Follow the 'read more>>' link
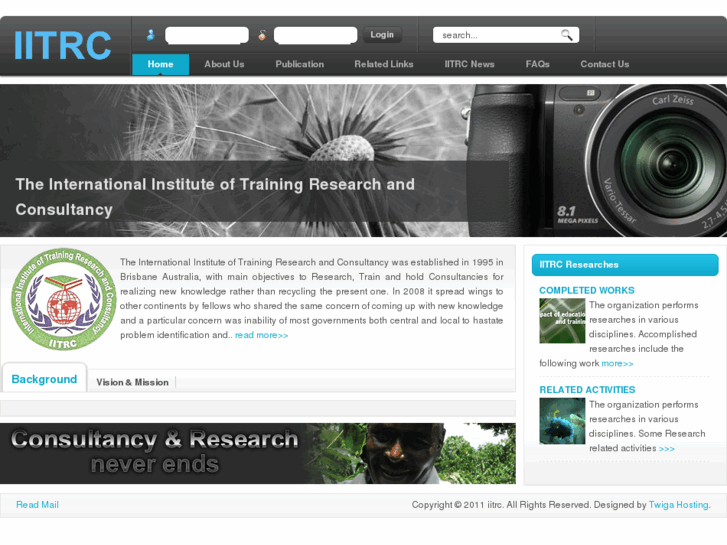The height and width of the screenshot is (545, 727). pyautogui.click(x=261, y=335)
